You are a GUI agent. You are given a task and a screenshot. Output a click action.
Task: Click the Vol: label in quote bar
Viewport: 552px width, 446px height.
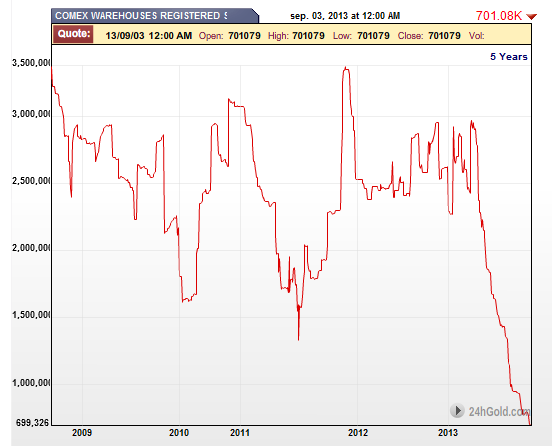477,36
